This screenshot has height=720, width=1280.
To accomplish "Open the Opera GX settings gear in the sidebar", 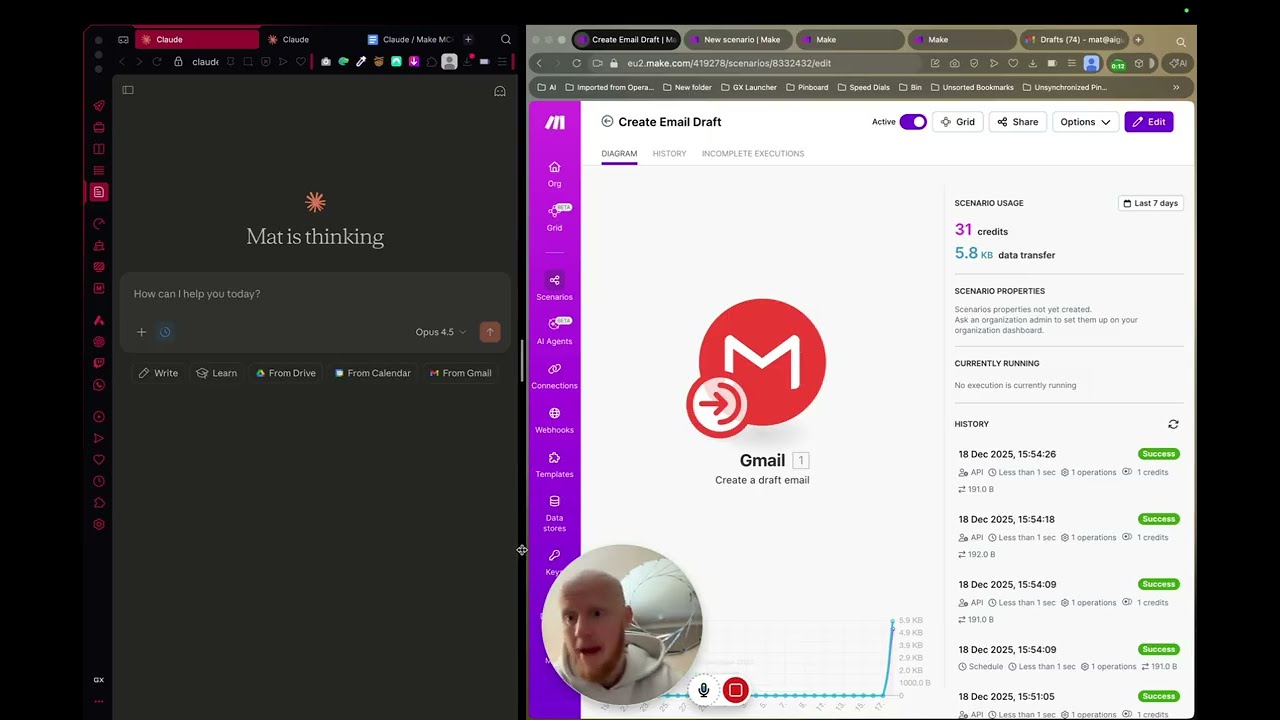I will coord(99,525).
